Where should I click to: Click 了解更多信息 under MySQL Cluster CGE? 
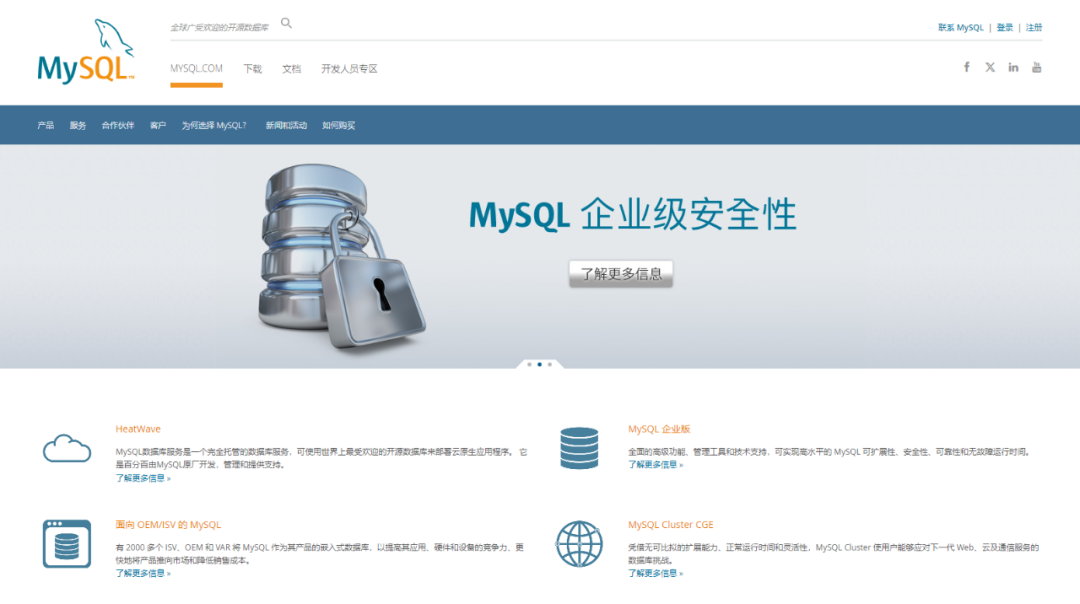[x=655, y=573]
